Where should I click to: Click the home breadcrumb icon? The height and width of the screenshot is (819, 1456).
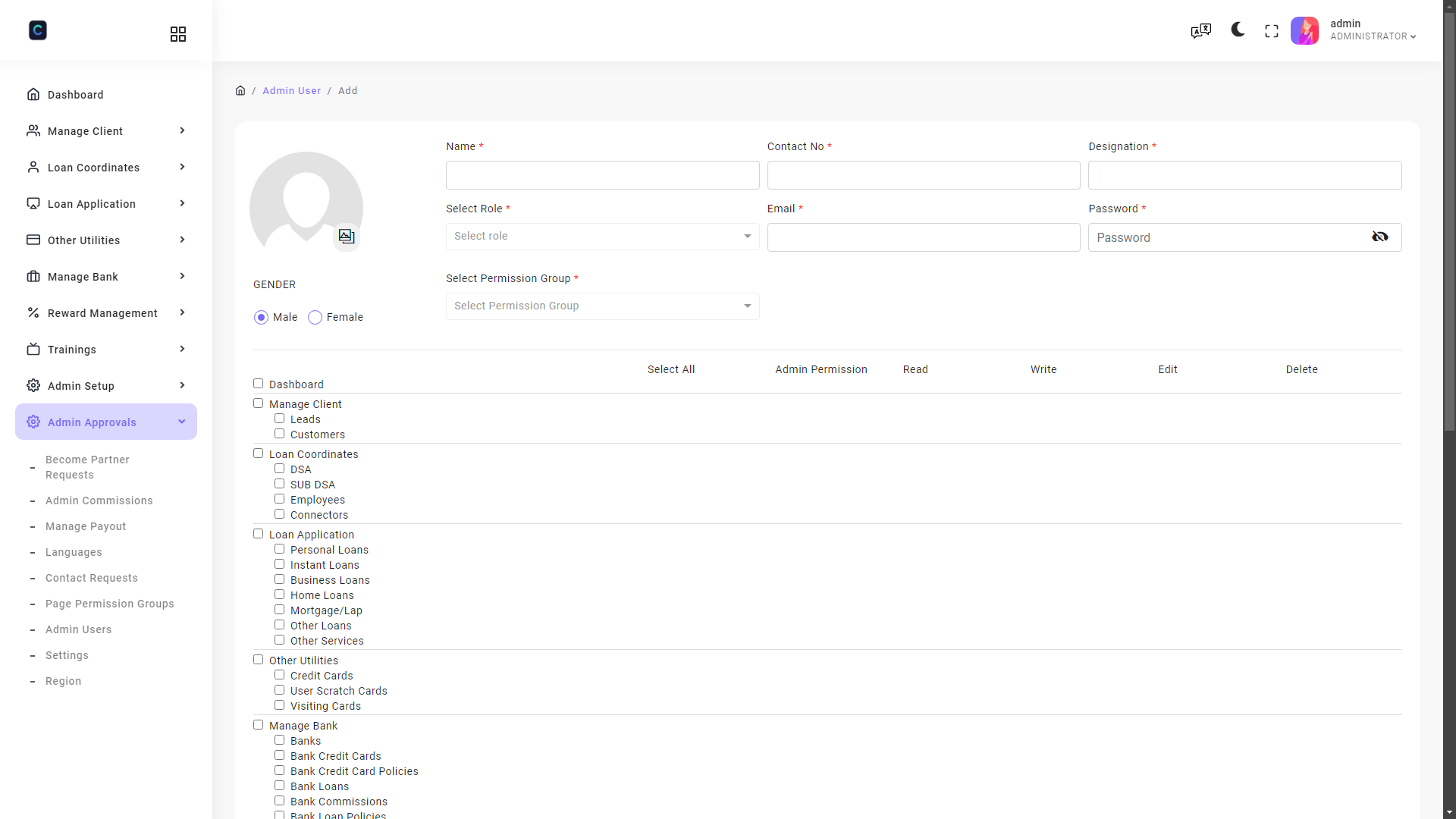[240, 90]
